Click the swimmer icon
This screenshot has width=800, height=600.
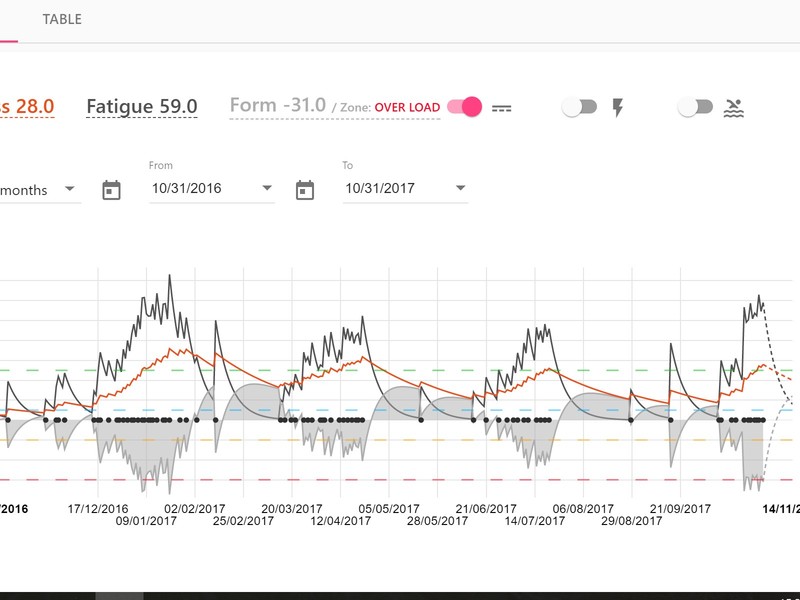(734, 108)
